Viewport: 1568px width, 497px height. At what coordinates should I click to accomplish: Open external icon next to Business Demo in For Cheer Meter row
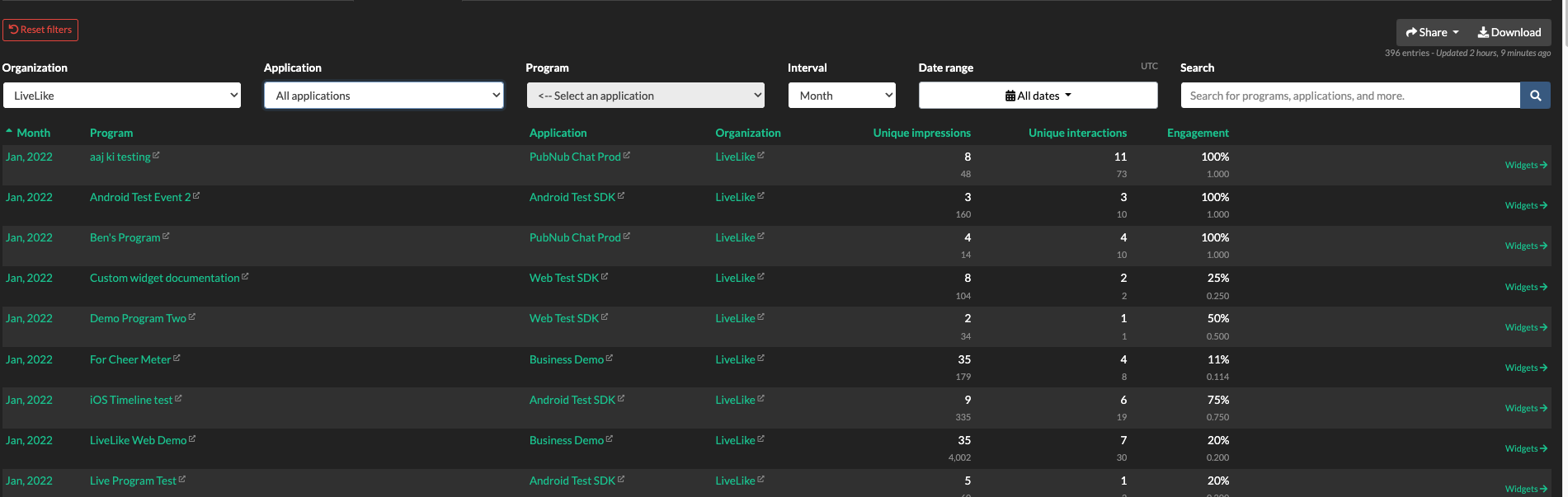click(x=610, y=358)
